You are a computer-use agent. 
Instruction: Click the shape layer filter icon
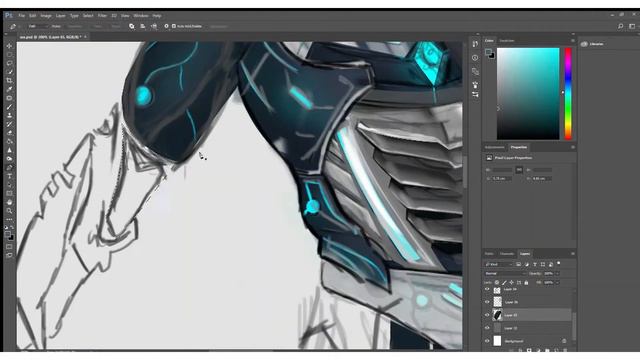(543, 264)
